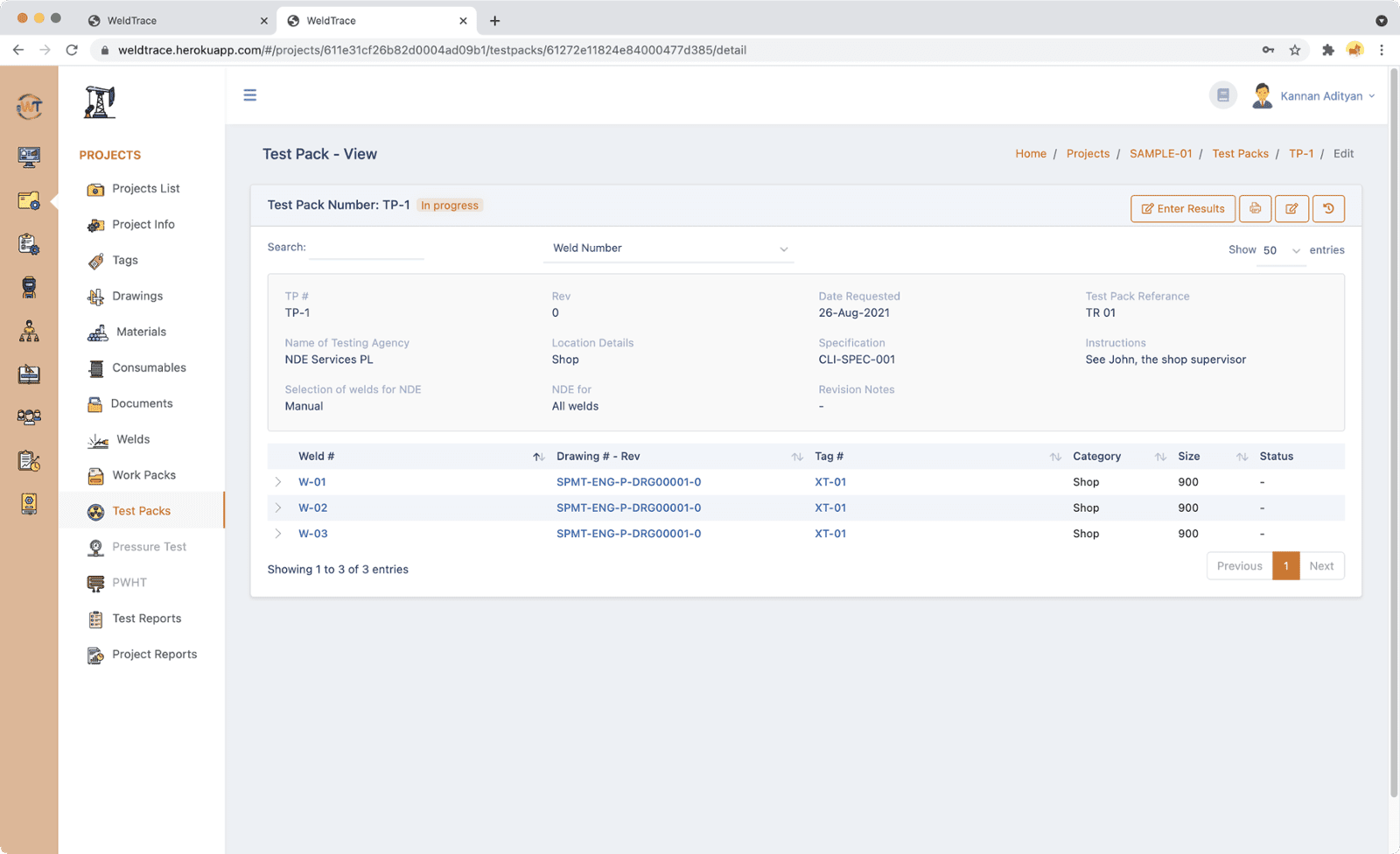Click the book icon near user profile
The height and width of the screenshot is (854, 1400).
1223,95
